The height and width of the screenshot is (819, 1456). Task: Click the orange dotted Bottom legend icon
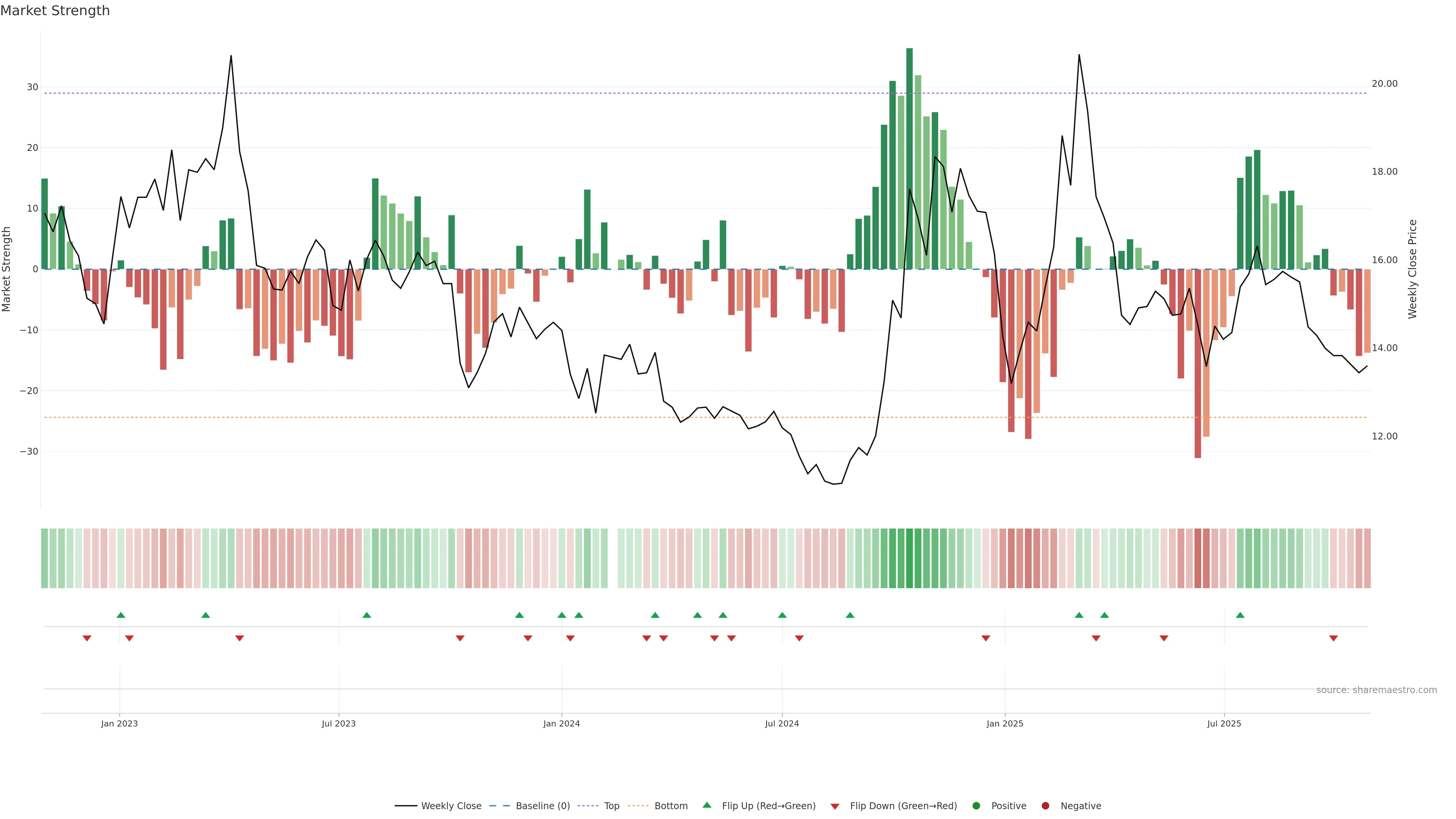(x=638, y=806)
